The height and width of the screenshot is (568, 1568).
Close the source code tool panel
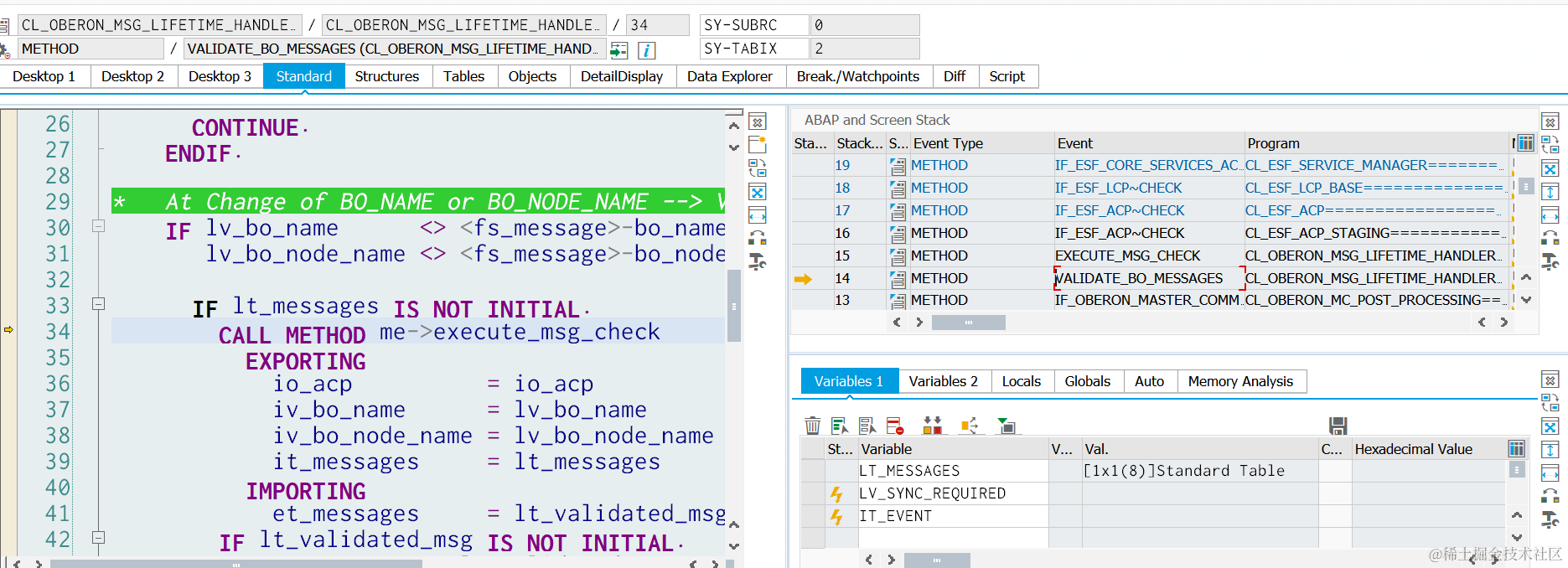pos(758,121)
